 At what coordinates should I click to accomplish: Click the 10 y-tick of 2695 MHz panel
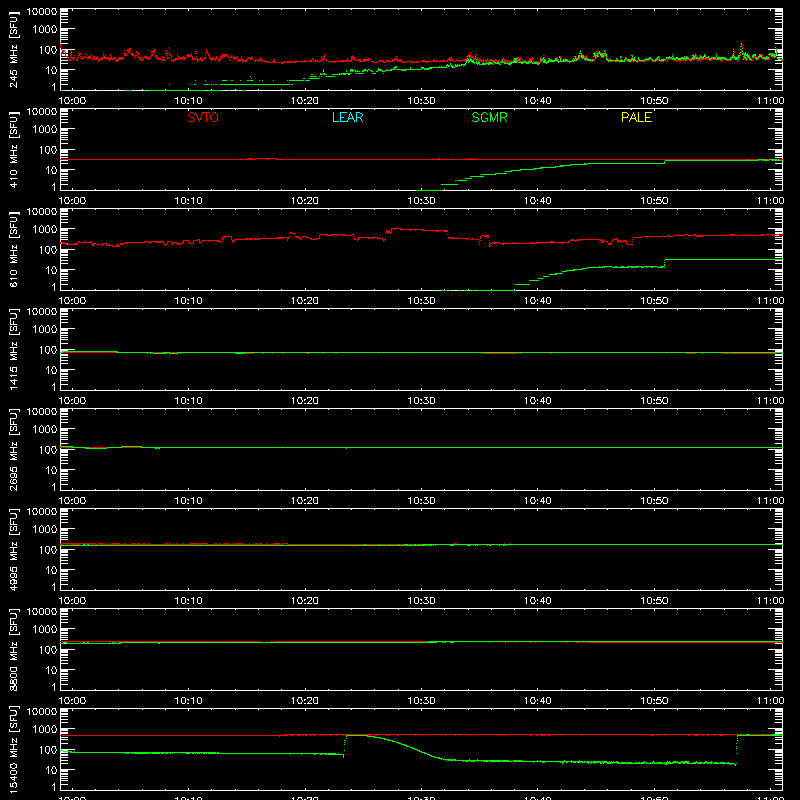[51, 470]
